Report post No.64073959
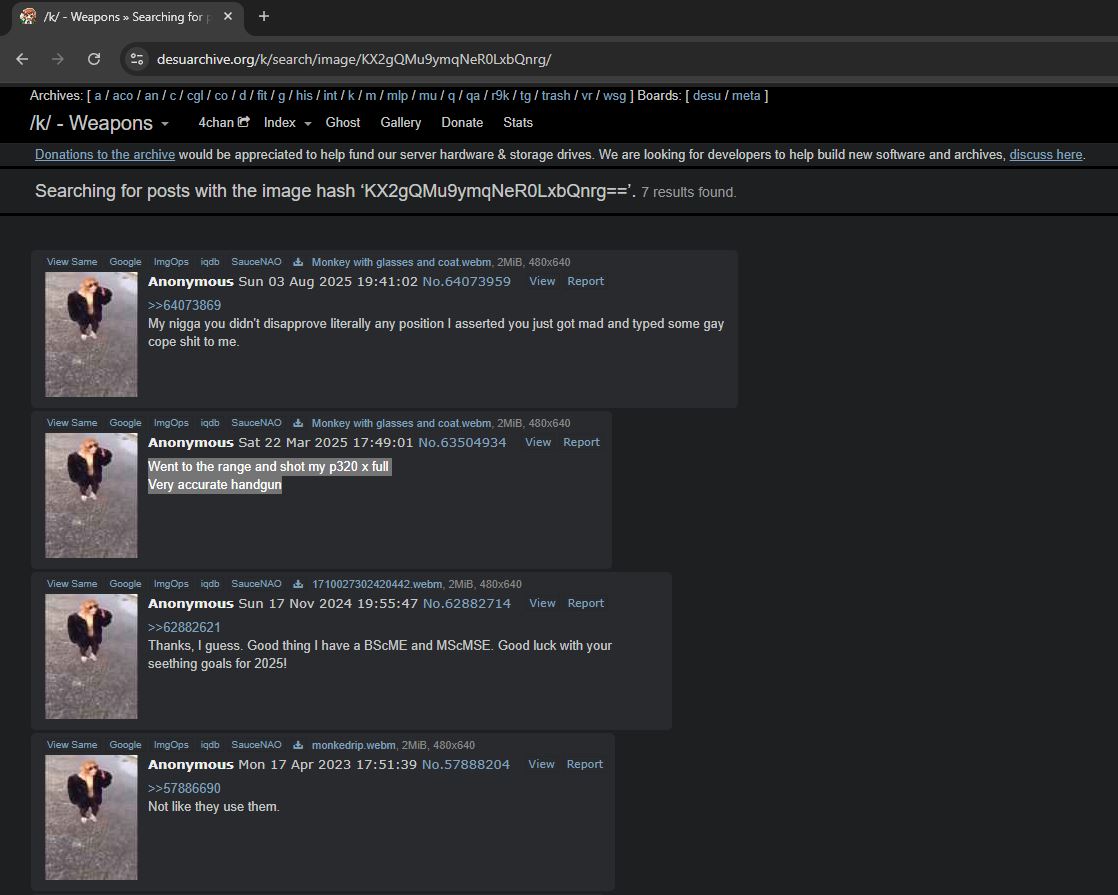The width and height of the screenshot is (1118, 895). tap(585, 281)
